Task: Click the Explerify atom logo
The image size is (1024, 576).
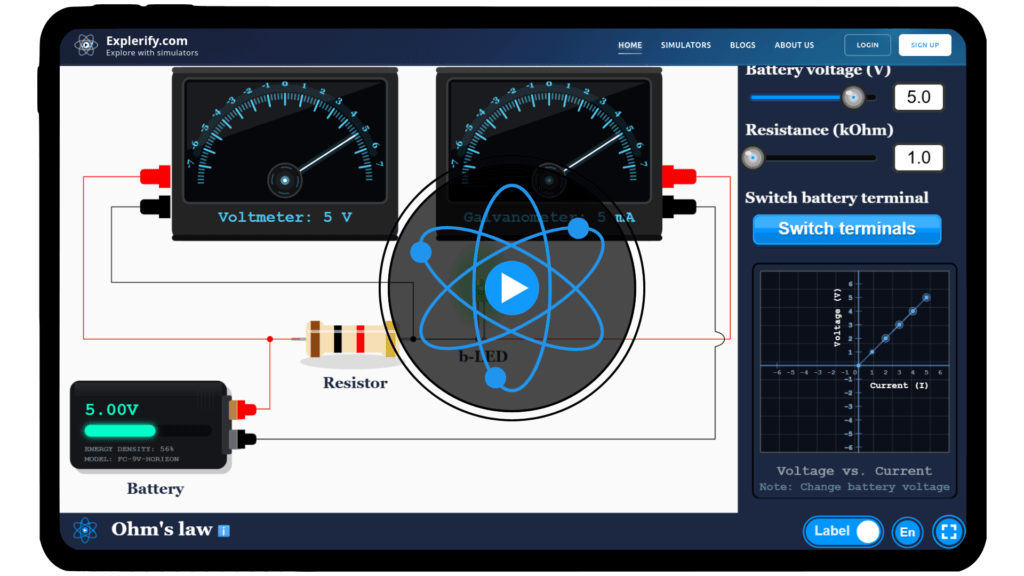Action: 86,44
